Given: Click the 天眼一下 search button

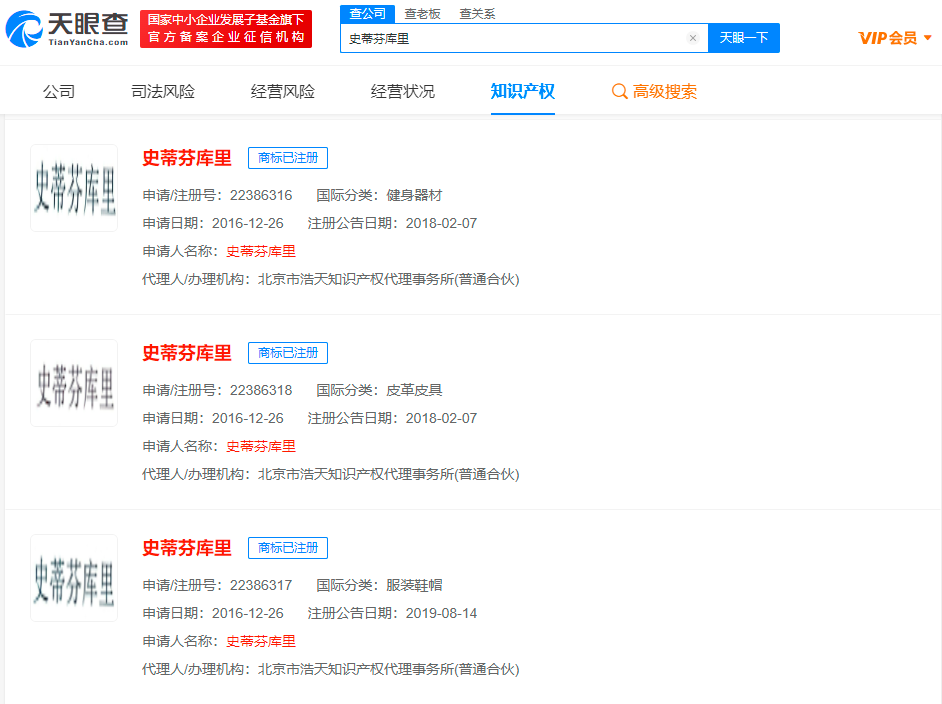Looking at the screenshot, I should click(x=744, y=38).
